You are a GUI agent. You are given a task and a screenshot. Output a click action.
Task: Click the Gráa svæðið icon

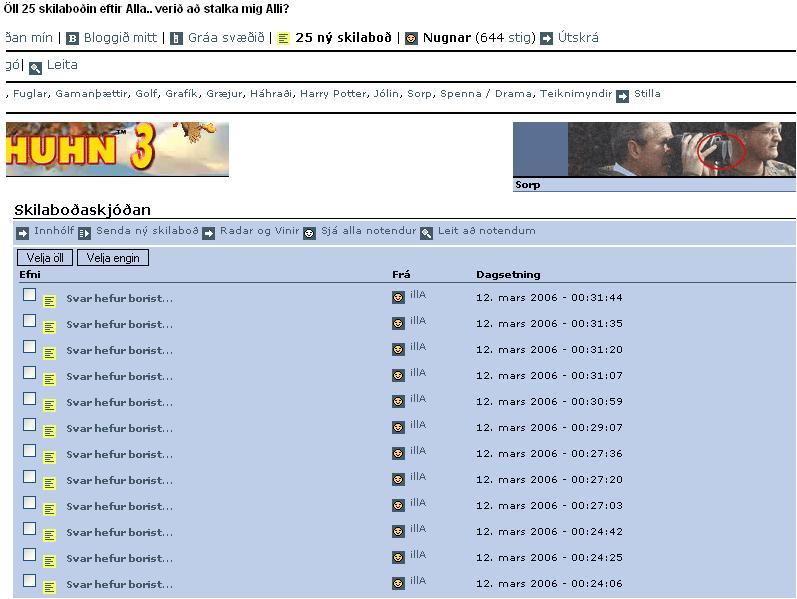click(x=176, y=39)
